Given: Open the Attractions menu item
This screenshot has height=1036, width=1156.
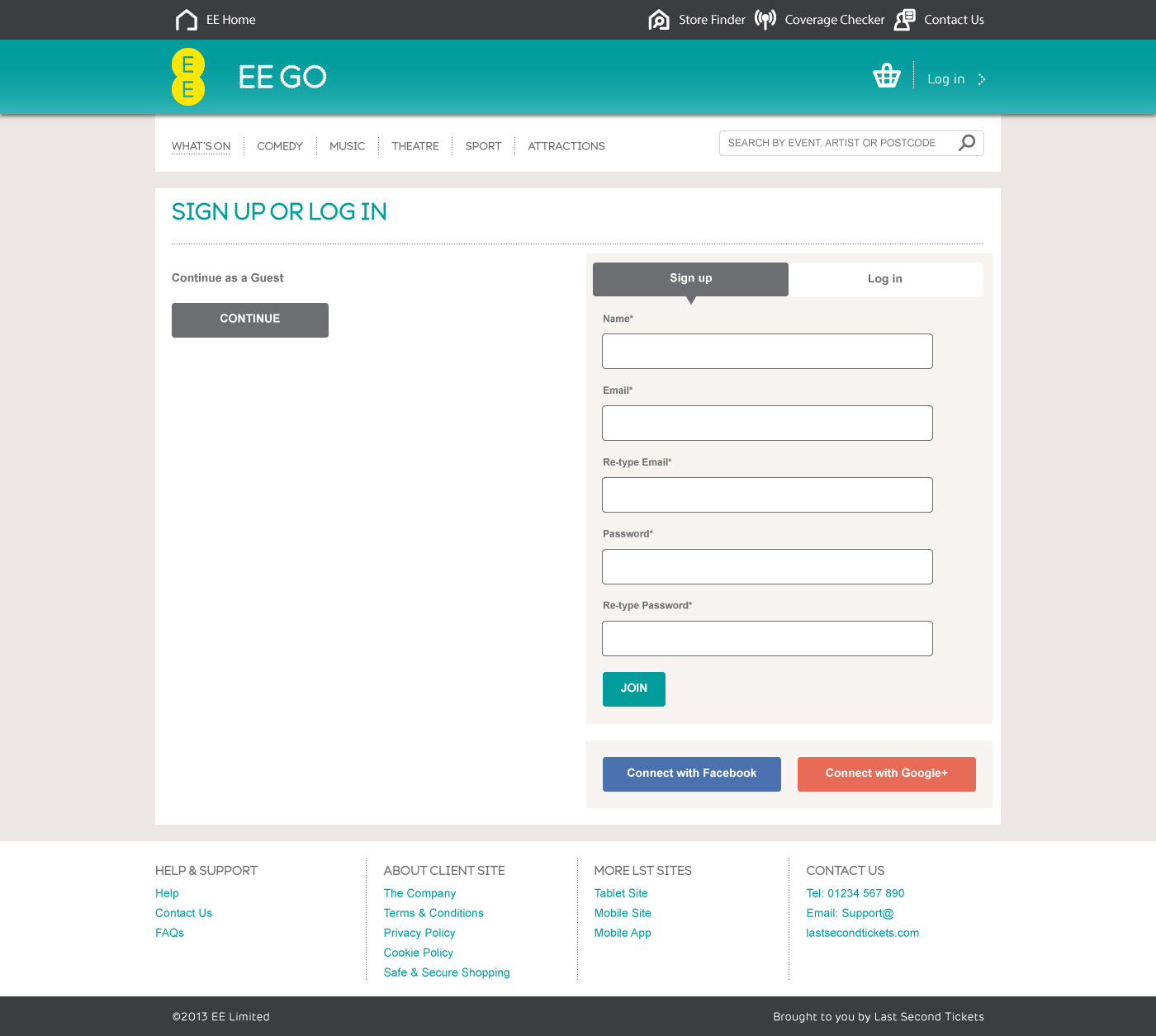Looking at the screenshot, I should tap(566, 146).
